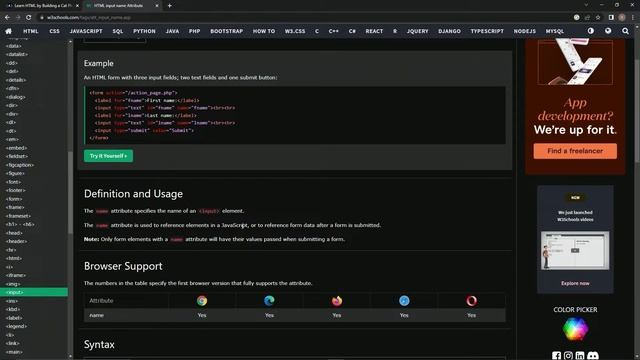Open the W3.CSS tutorial in navbar
Screen dimensions: 640x360
295,31
